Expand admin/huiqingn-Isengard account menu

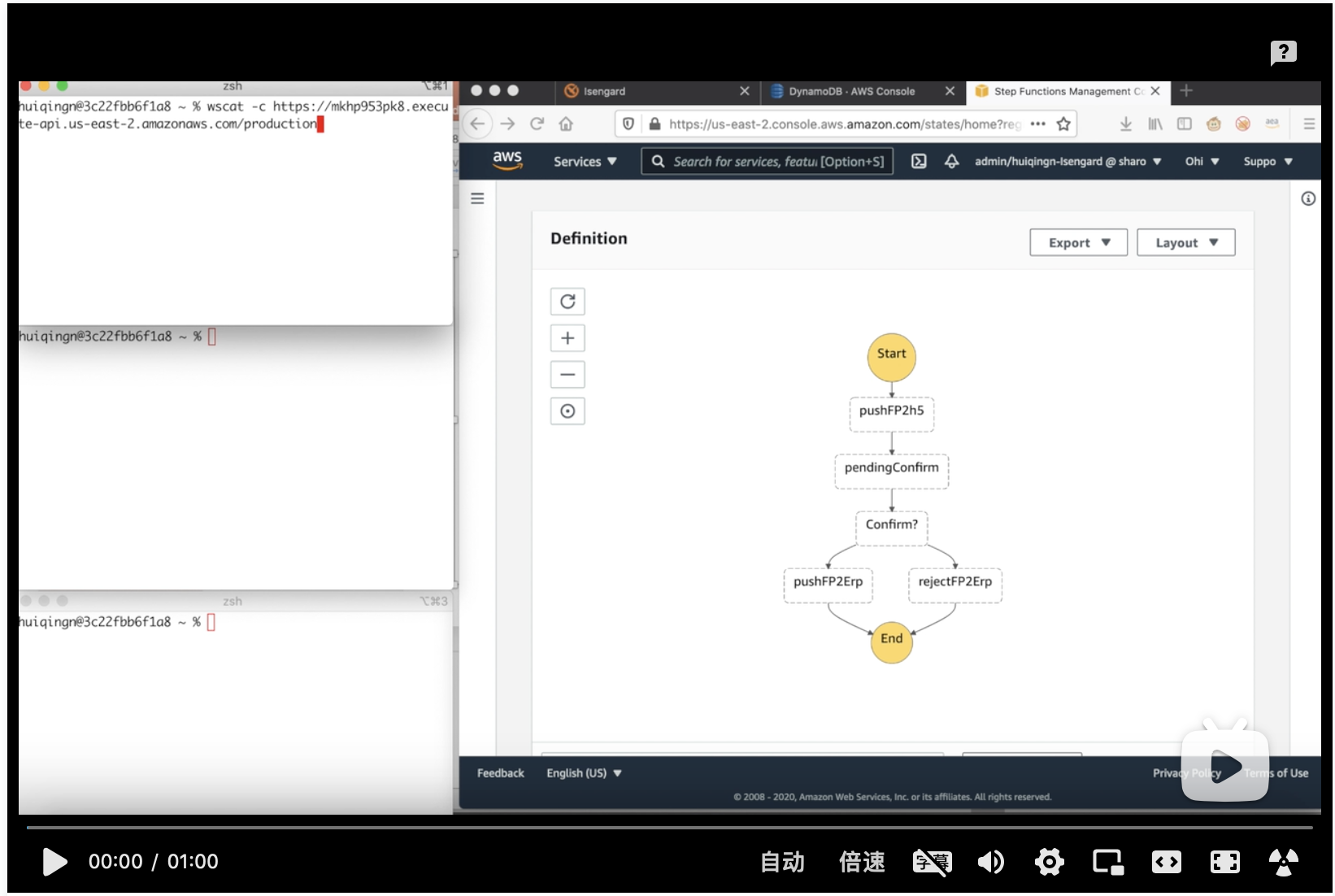1068,161
